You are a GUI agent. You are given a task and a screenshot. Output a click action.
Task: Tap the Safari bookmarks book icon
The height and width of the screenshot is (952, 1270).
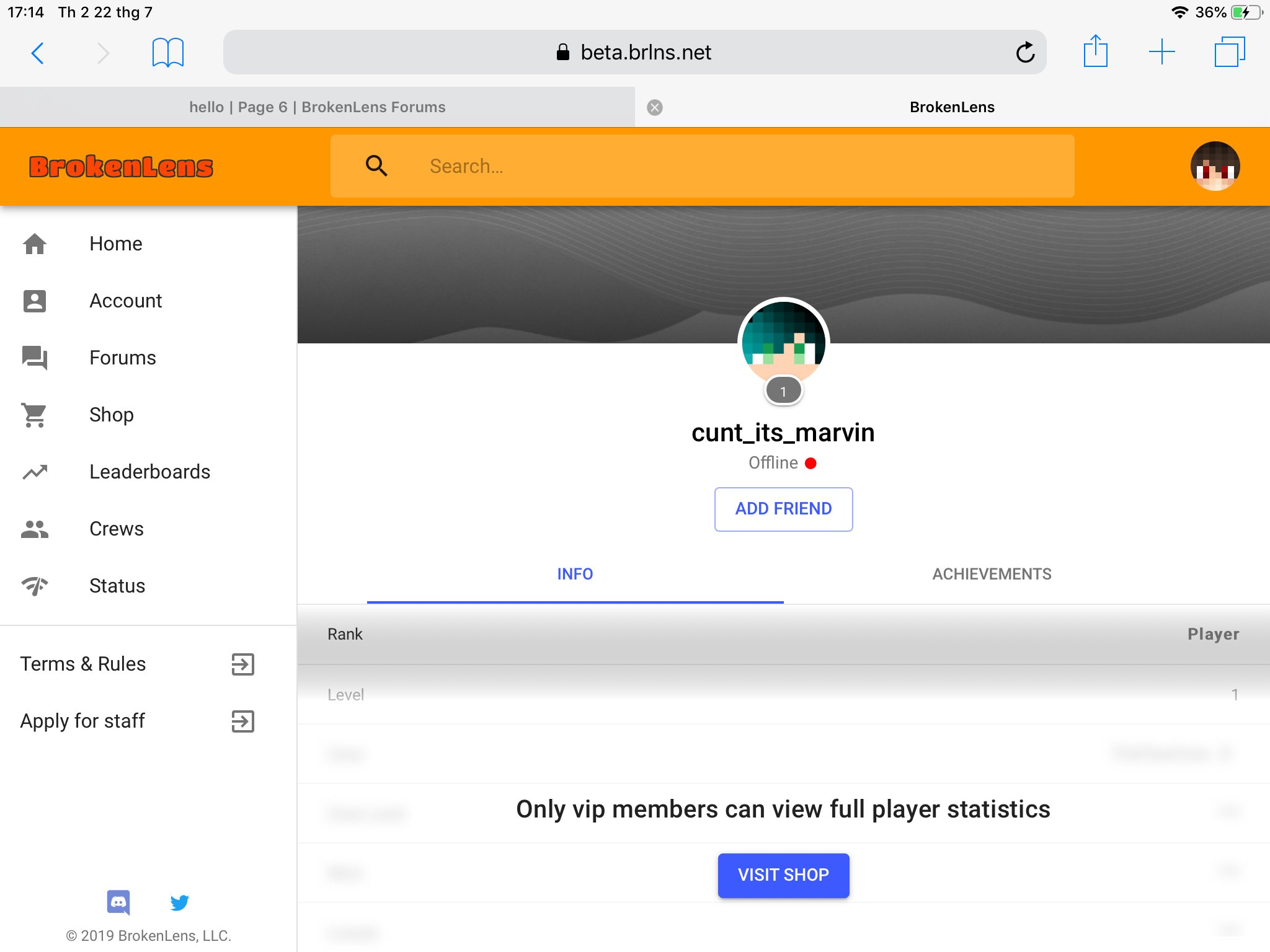pos(168,53)
